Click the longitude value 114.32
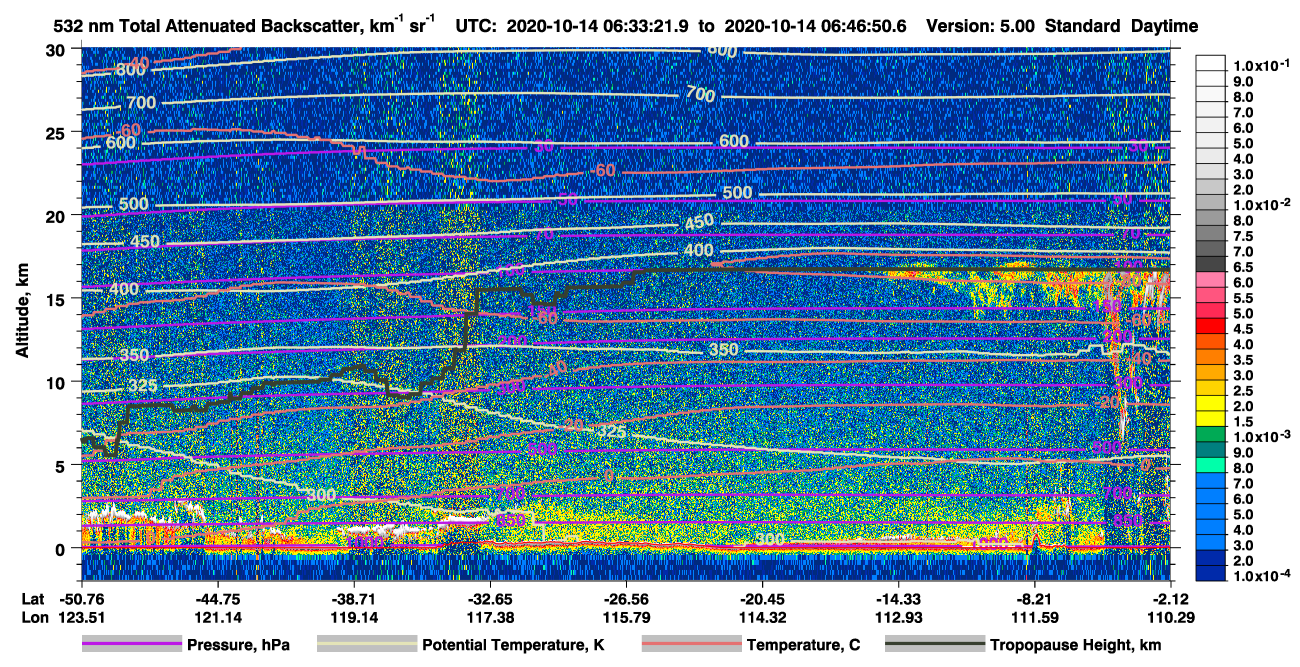Screen dimensions: 1300x667 click(762, 618)
